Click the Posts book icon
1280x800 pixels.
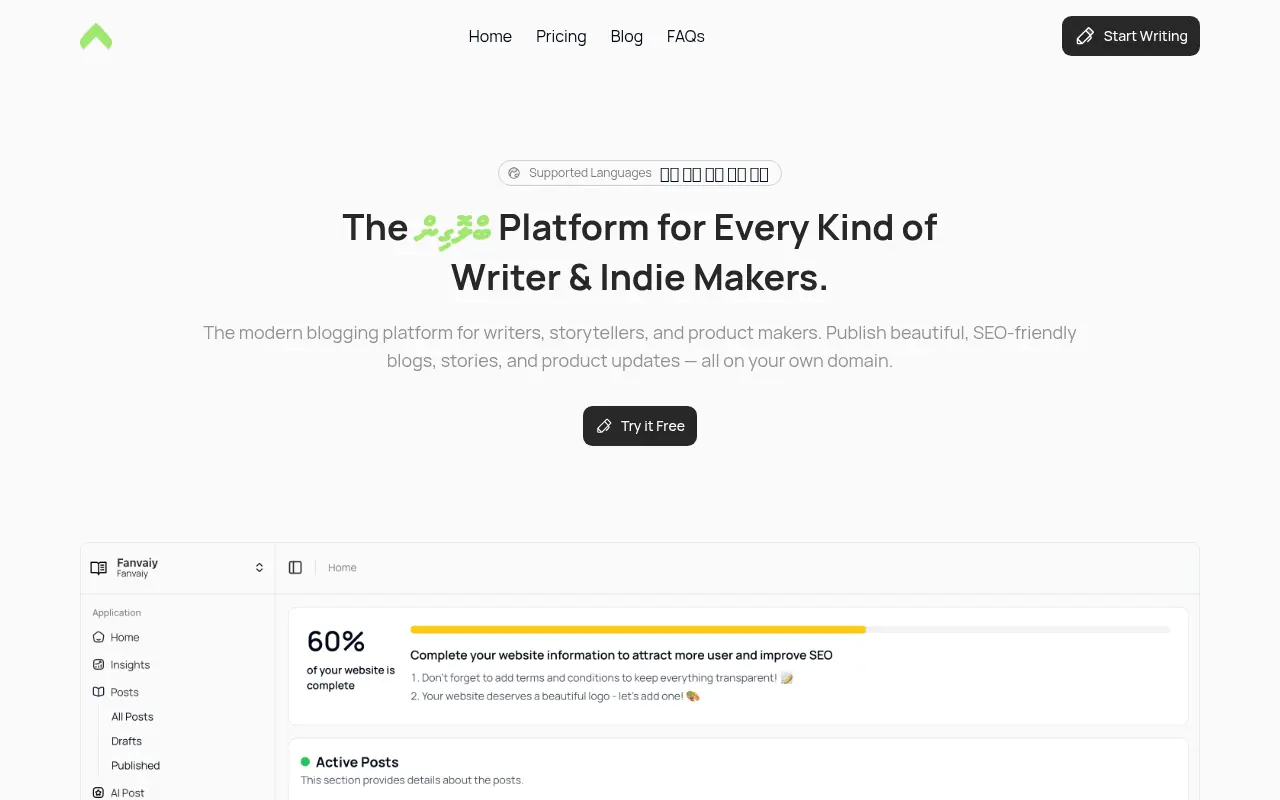(x=98, y=692)
